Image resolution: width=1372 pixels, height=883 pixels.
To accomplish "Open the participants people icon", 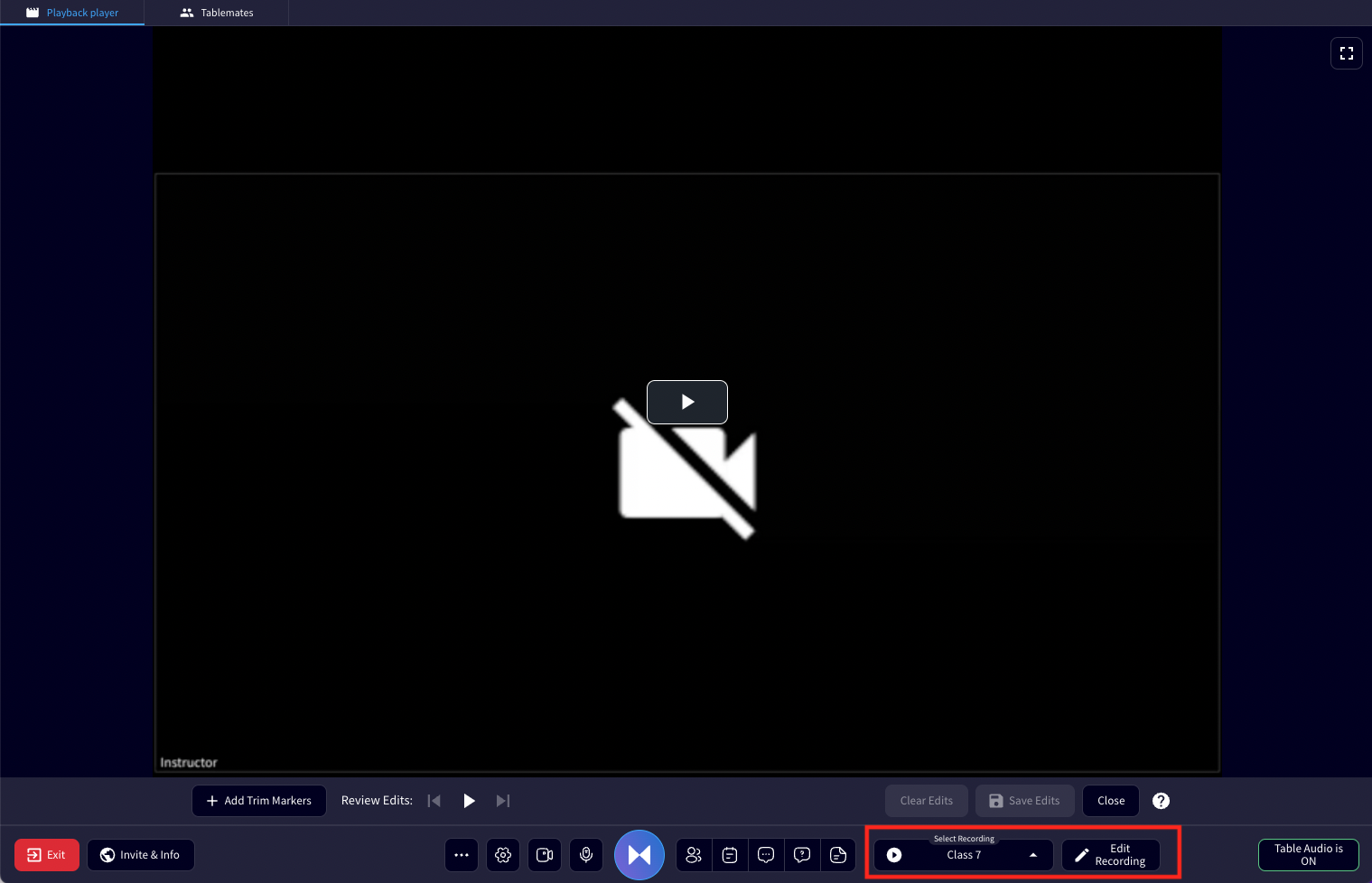I will (x=694, y=855).
